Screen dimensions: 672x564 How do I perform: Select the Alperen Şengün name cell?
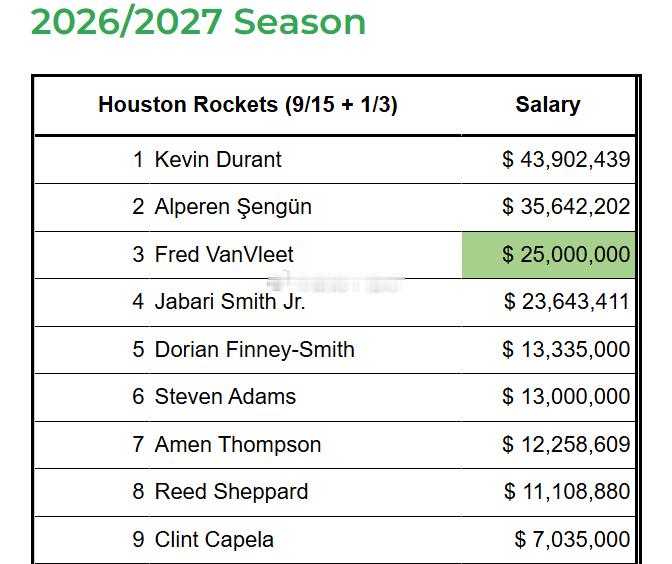[x=233, y=207]
